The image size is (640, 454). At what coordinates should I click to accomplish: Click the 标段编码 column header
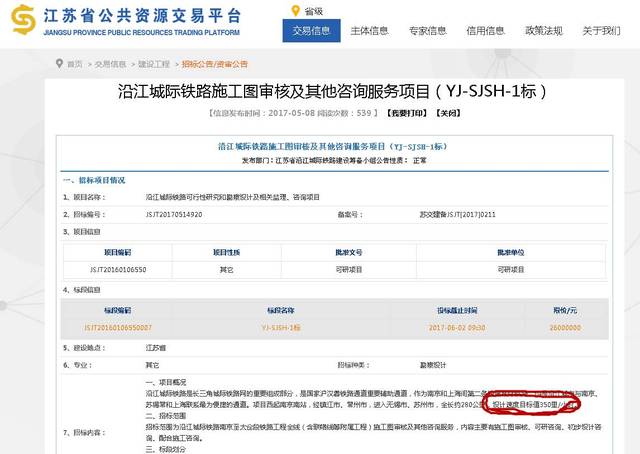(118, 311)
